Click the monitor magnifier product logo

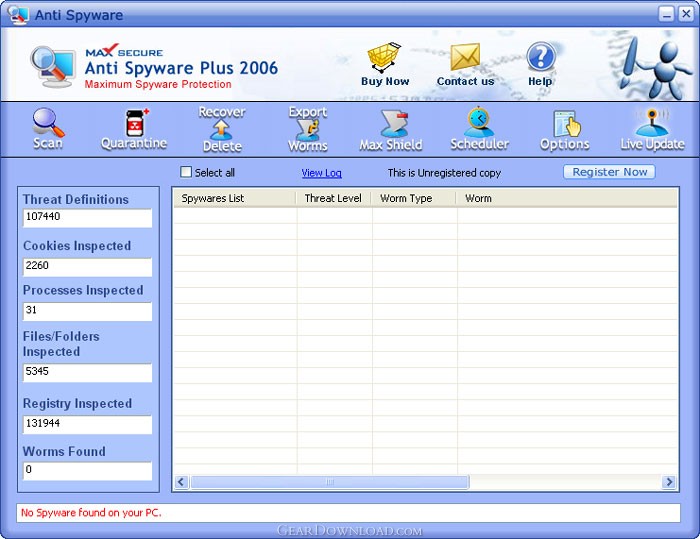[x=53, y=67]
